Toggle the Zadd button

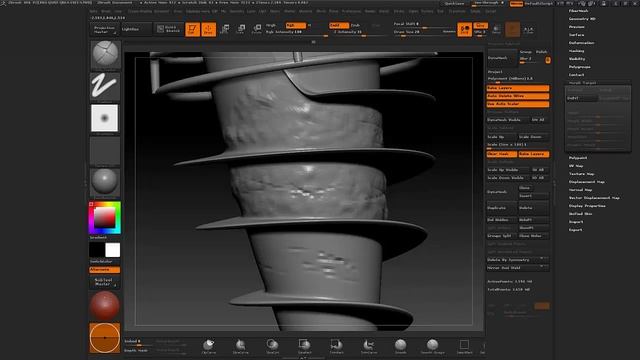coord(339,25)
